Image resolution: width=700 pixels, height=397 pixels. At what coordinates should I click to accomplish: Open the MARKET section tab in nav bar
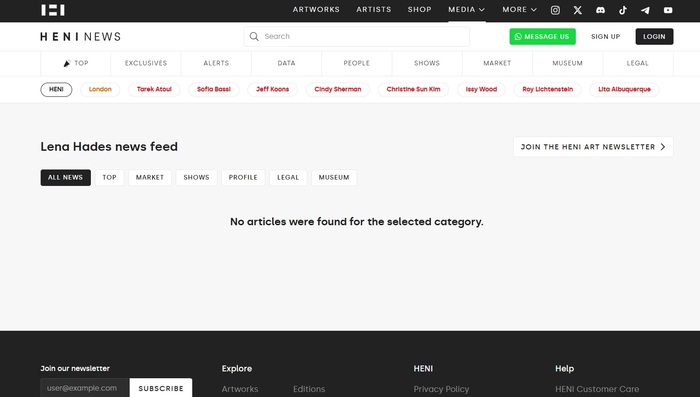tap(497, 63)
